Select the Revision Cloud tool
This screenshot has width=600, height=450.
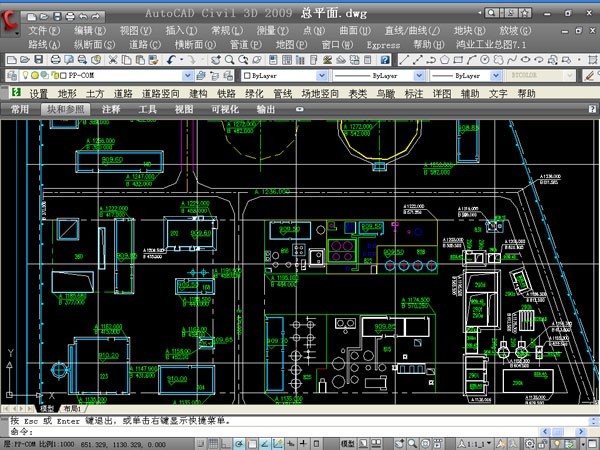click(x=498, y=60)
